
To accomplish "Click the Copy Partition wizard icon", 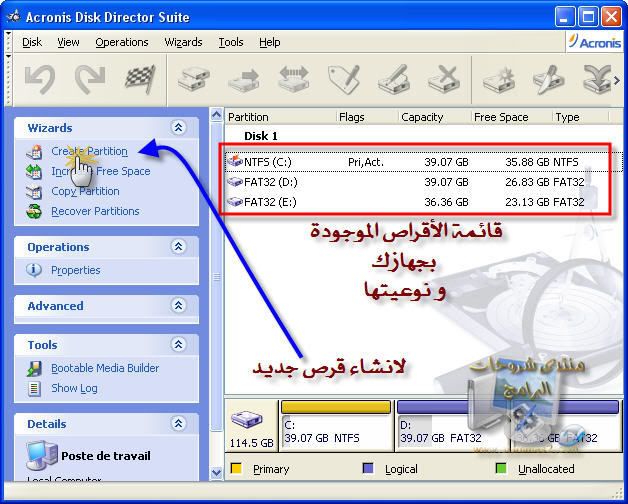I will pos(34,192).
